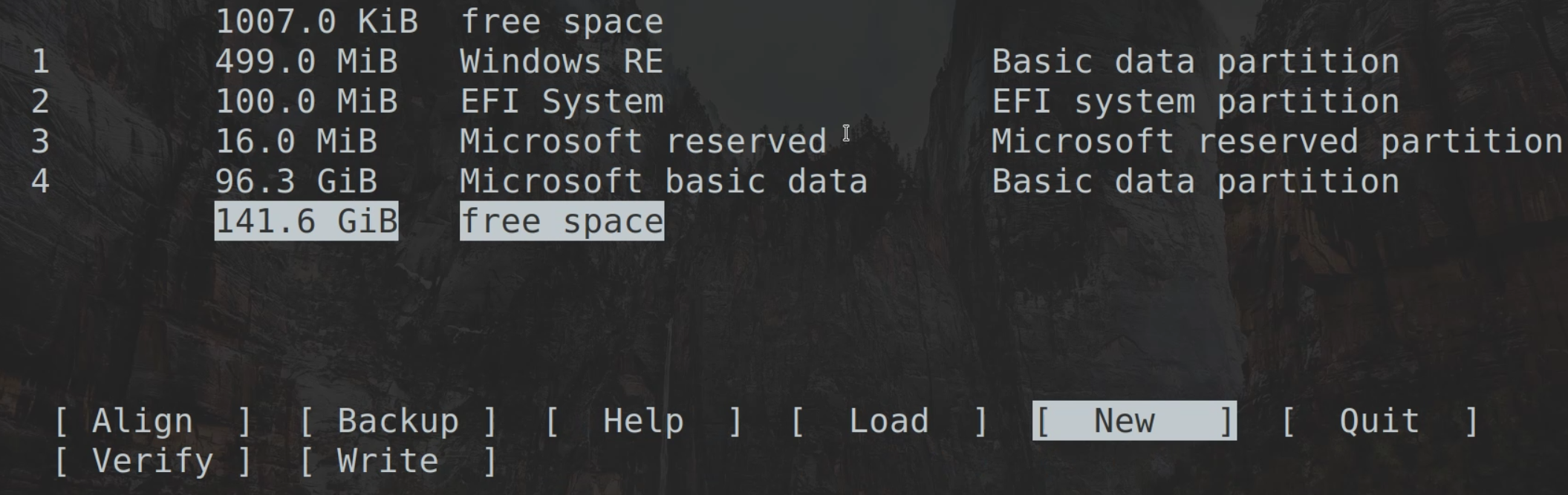
Task: Click the highlighted 141.6 GiB size
Action: tap(306, 222)
